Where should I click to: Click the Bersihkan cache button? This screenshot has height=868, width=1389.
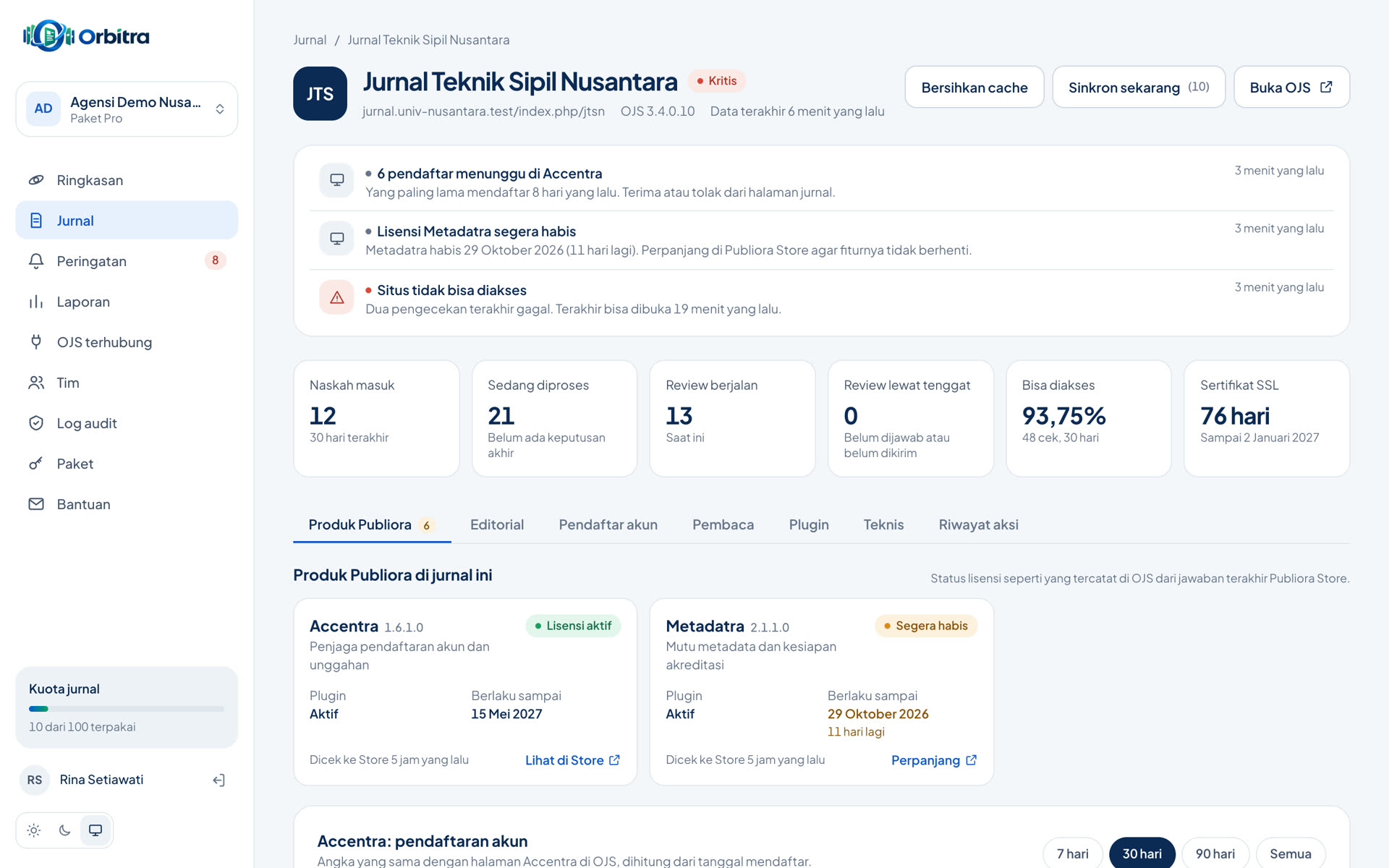click(x=974, y=87)
